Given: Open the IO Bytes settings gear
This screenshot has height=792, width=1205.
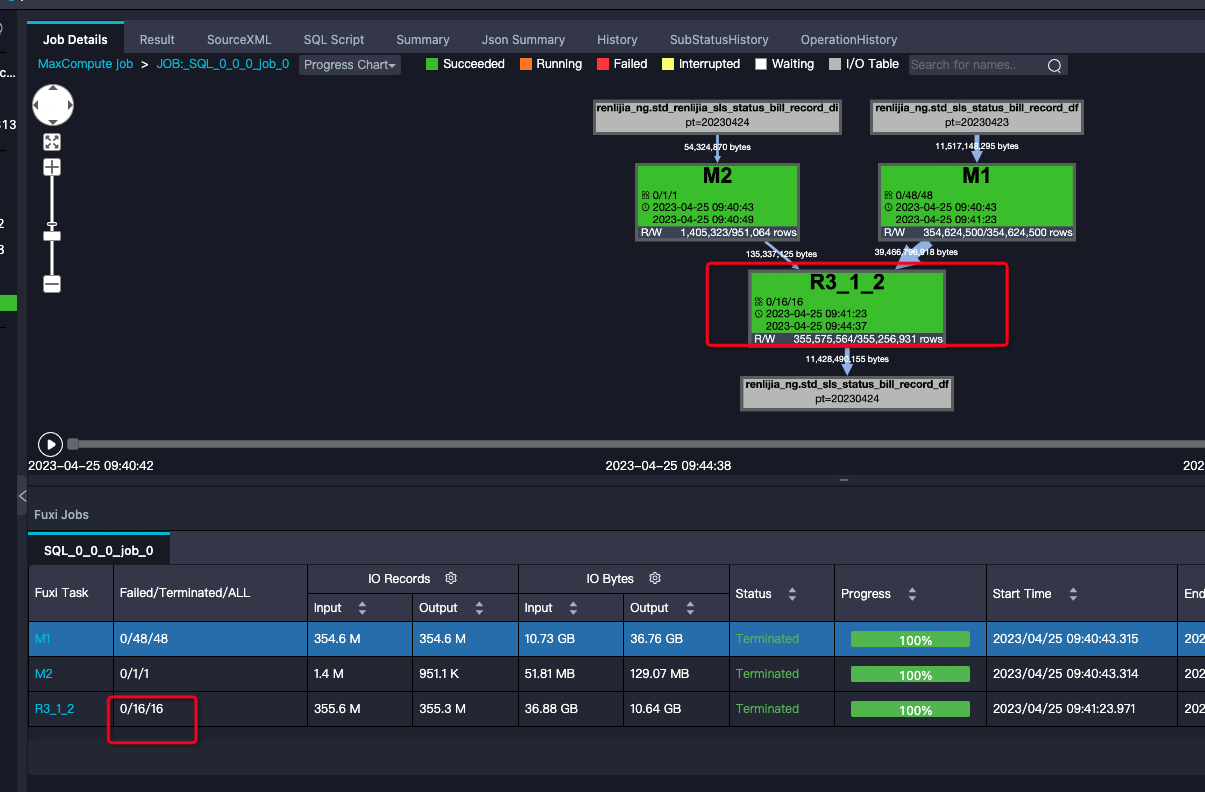Looking at the screenshot, I should pos(655,578).
